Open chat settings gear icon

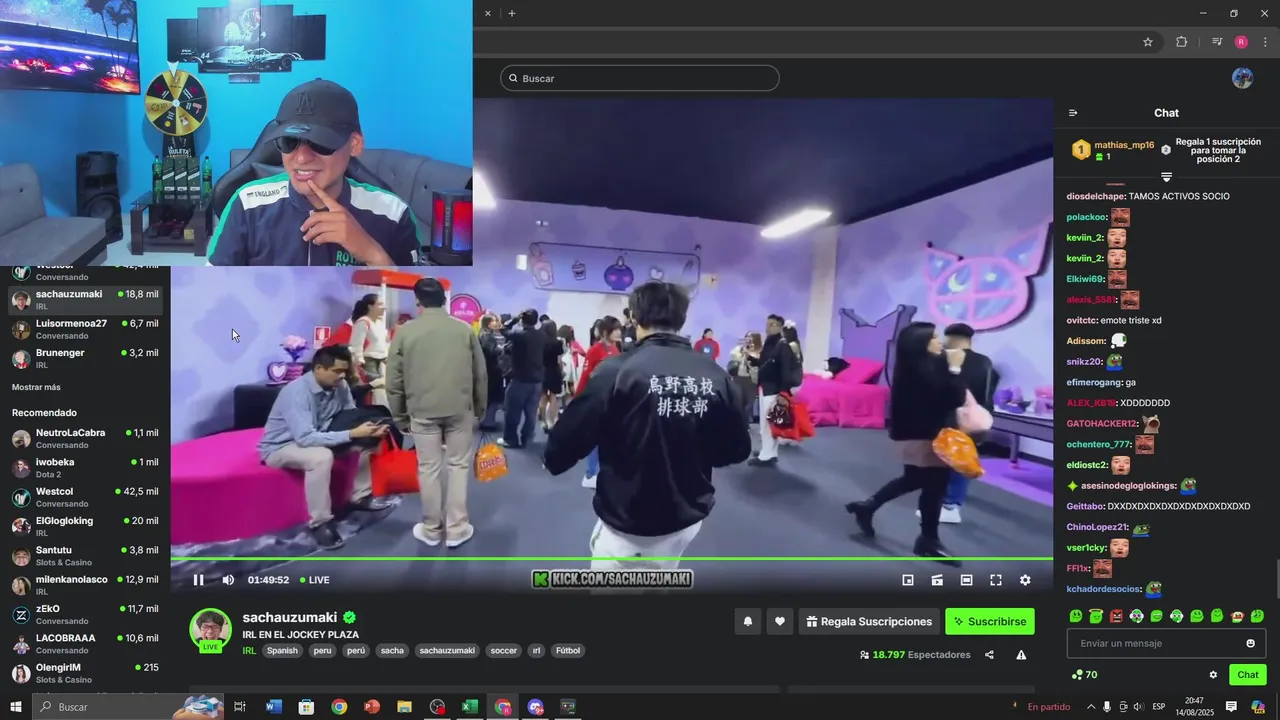[x=1213, y=675]
